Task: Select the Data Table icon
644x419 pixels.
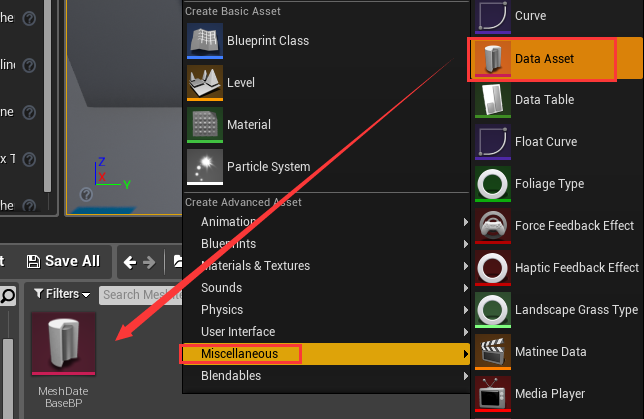Action: [493, 100]
